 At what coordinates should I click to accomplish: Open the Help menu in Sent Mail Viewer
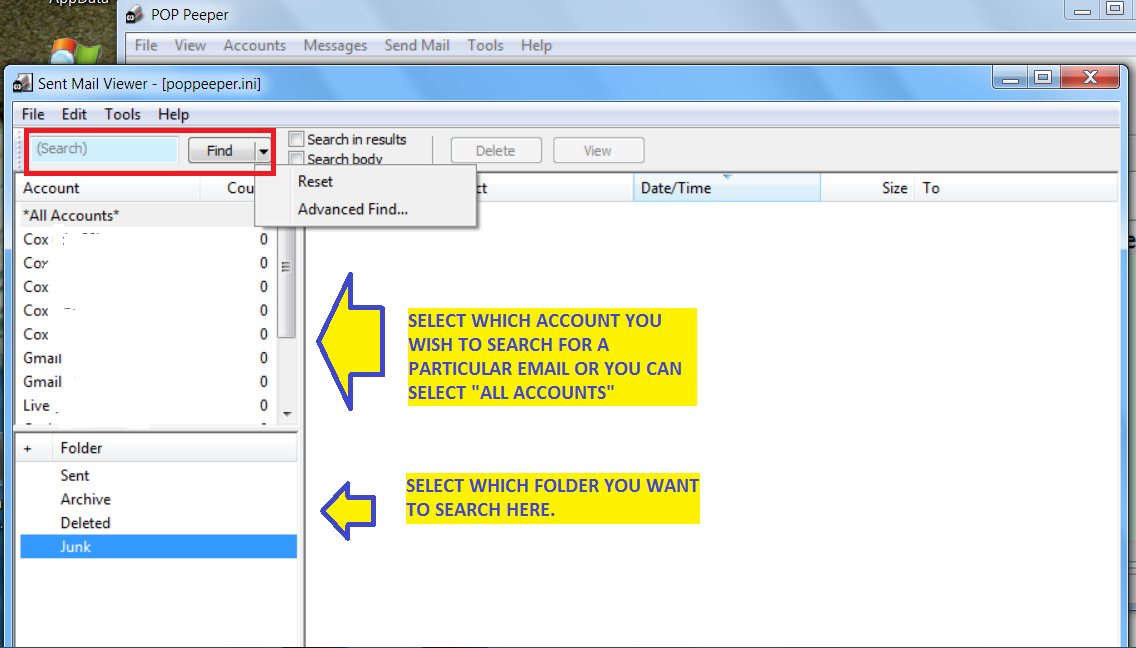tap(174, 115)
